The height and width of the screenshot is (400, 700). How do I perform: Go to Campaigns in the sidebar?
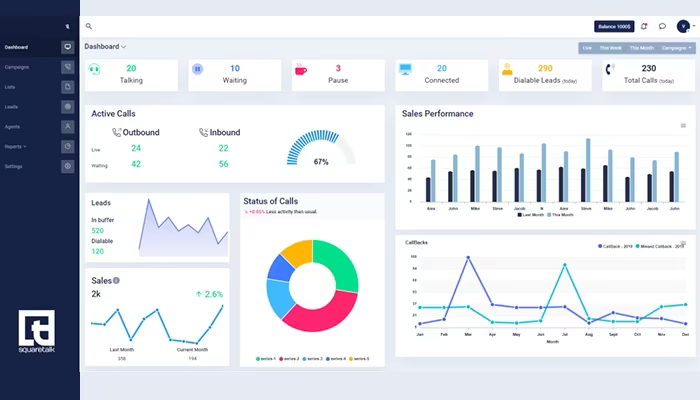(17, 67)
